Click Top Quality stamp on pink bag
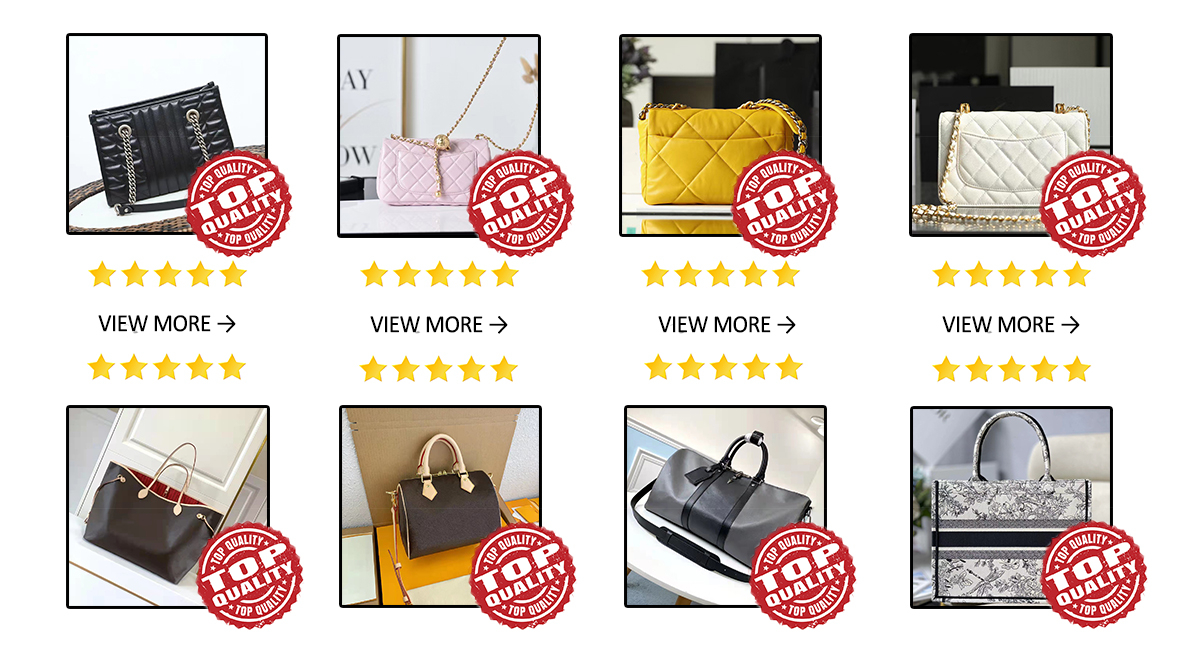Image resolution: width=1200 pixels, height=650 pixels. pos(521,203)
